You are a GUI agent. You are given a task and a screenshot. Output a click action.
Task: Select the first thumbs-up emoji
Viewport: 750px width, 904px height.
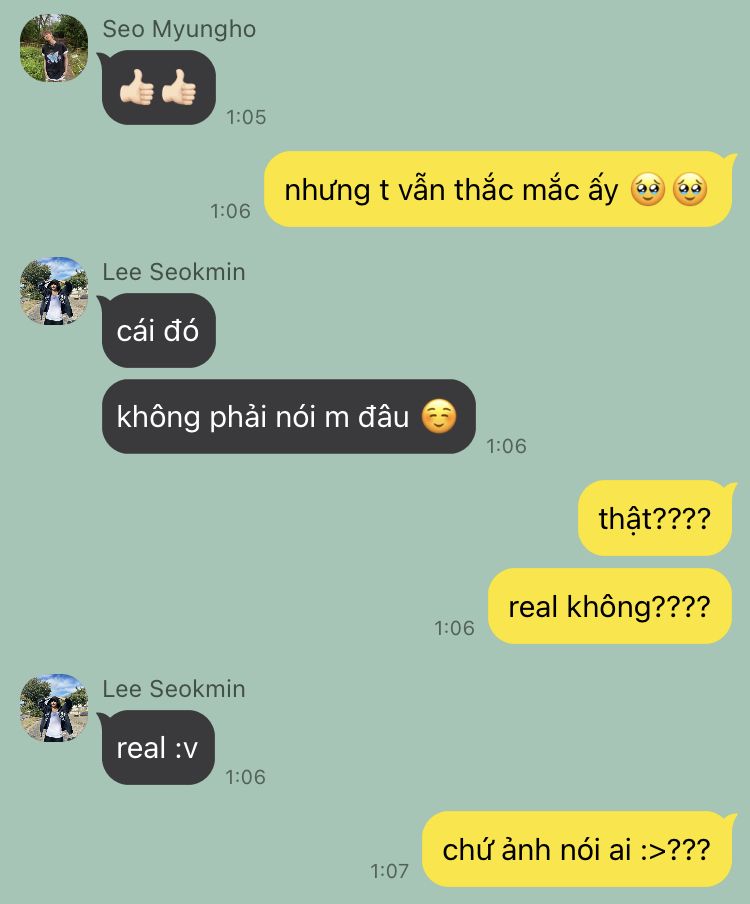click(136, 88)
